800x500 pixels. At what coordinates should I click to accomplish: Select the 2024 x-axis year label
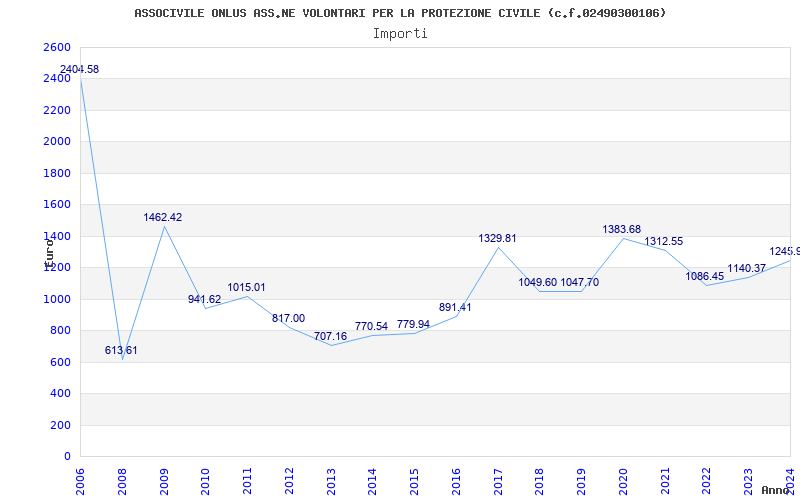[x=790, y=476]
